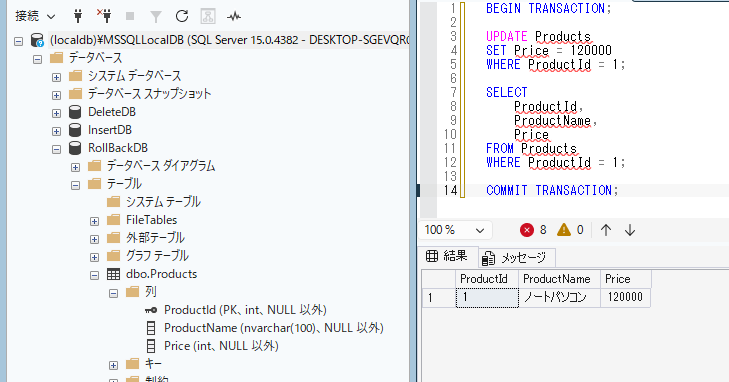Screen dimensions: 729x382
Task: Select the データベース tree item
Action: 95,58
